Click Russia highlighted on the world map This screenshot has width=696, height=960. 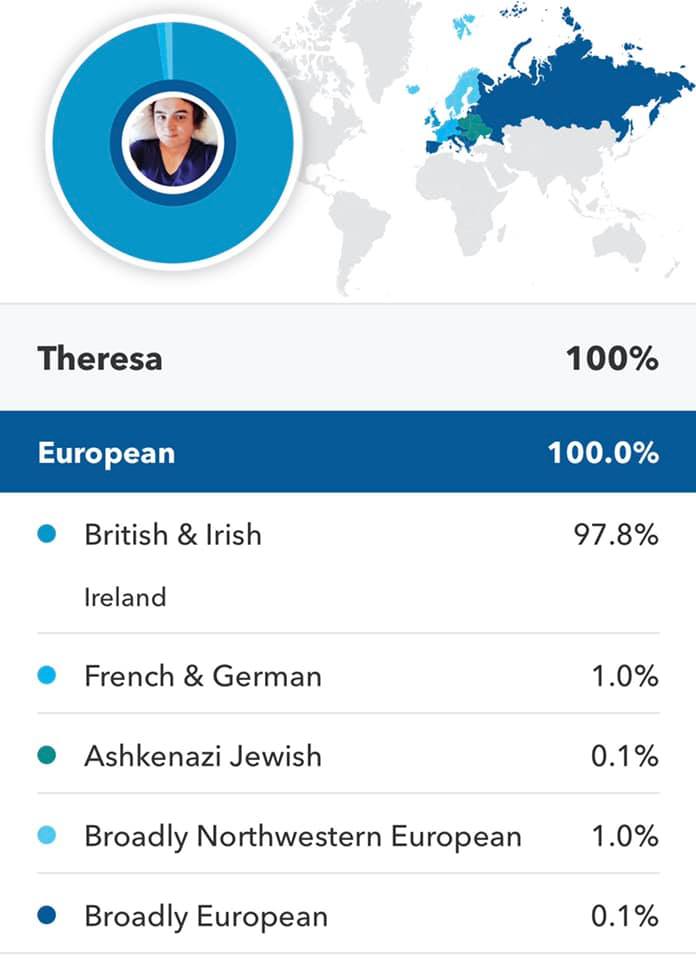point(570,90)
